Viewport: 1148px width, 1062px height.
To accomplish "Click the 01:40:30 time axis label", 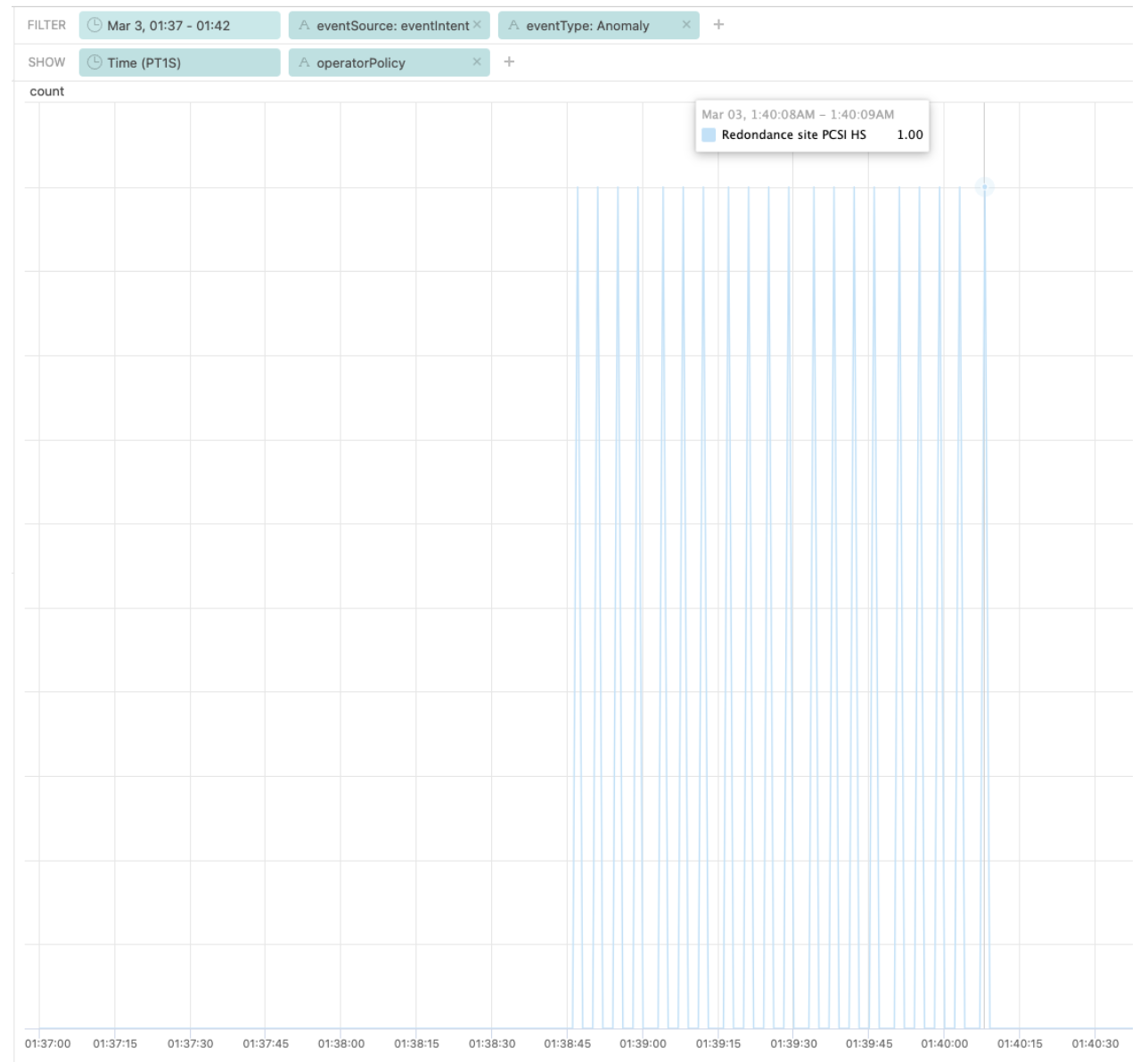I will click(1095, 1043).
